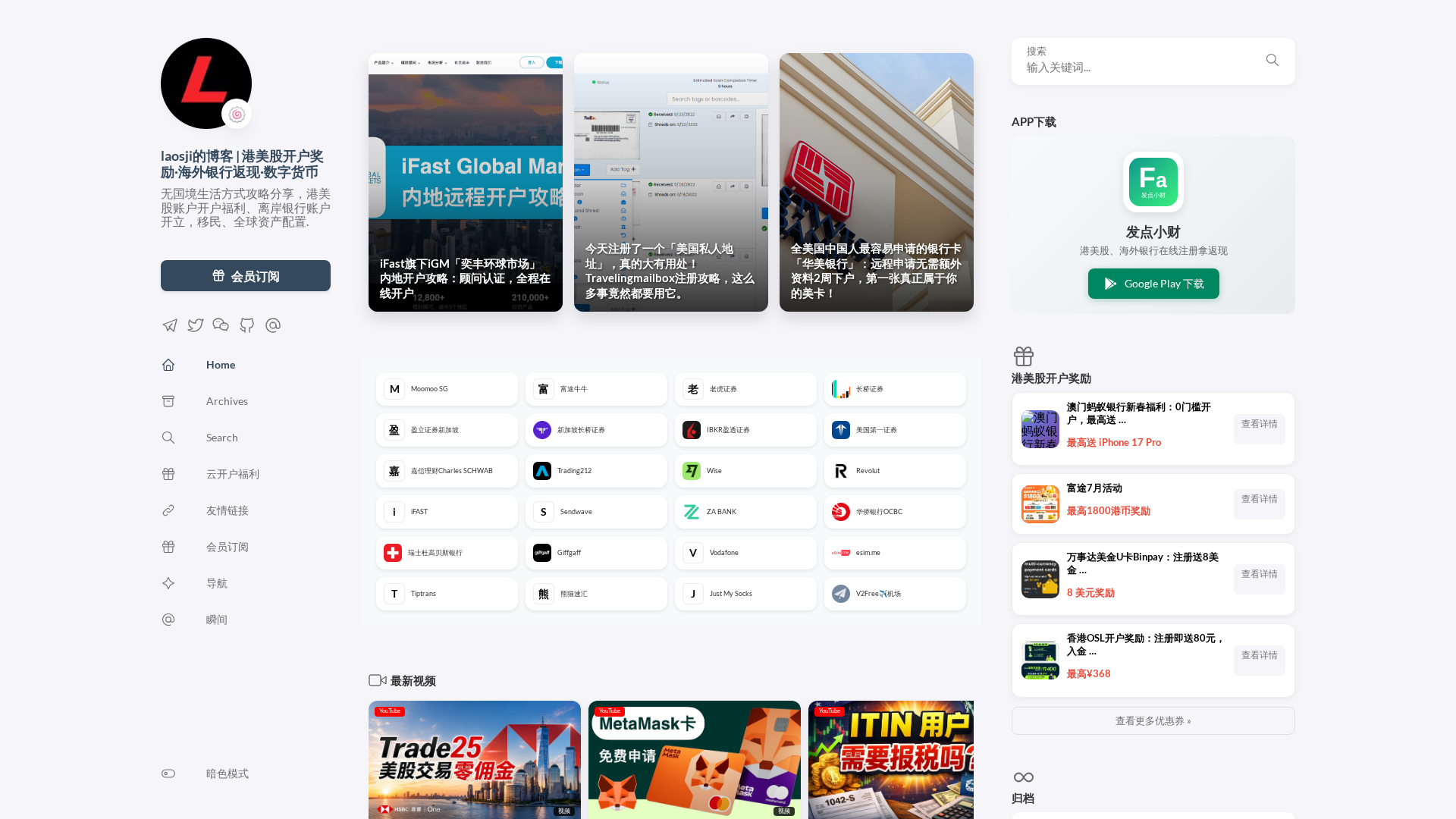1456x819 pixels.
Task: Open the GitHub icon link
Action: (x=247, y=325)
